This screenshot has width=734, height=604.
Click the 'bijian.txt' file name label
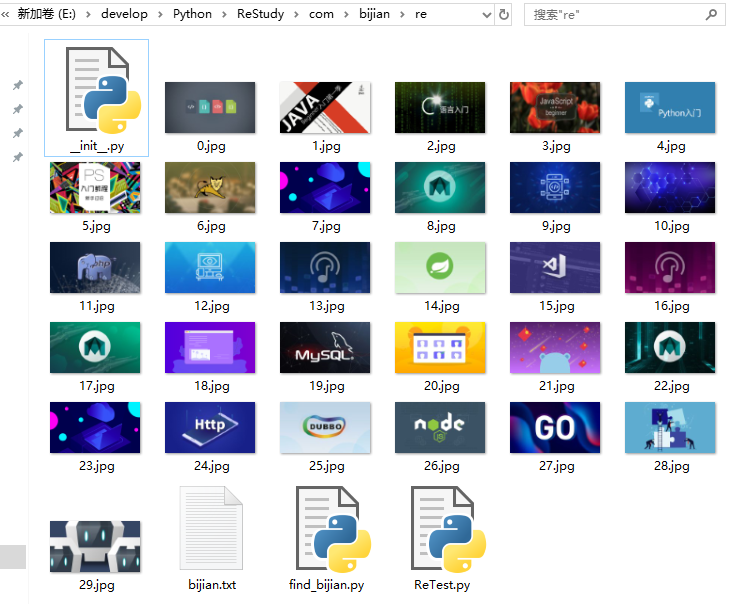point(212,585)
